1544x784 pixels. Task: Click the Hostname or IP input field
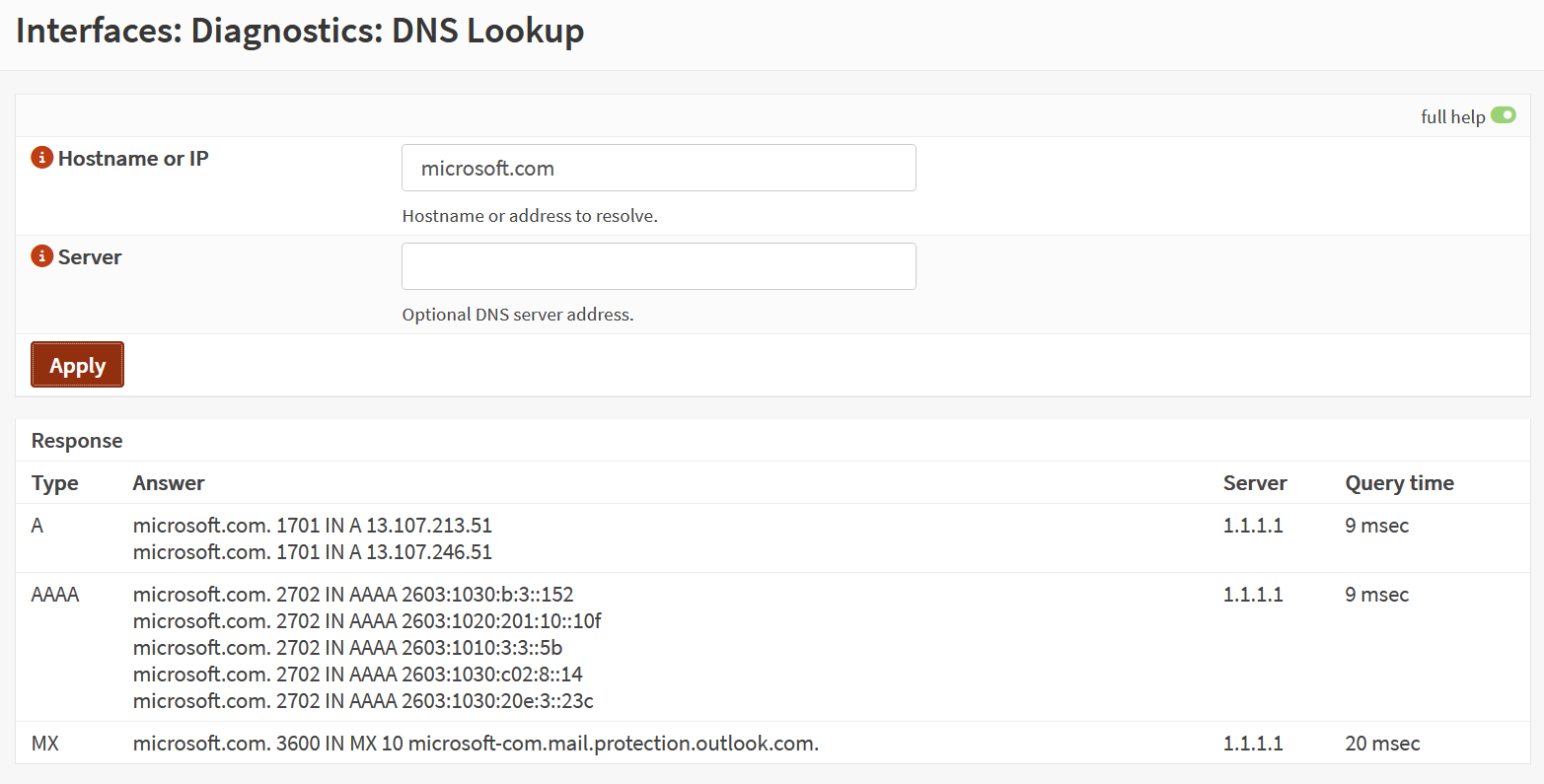click(658, 169)
